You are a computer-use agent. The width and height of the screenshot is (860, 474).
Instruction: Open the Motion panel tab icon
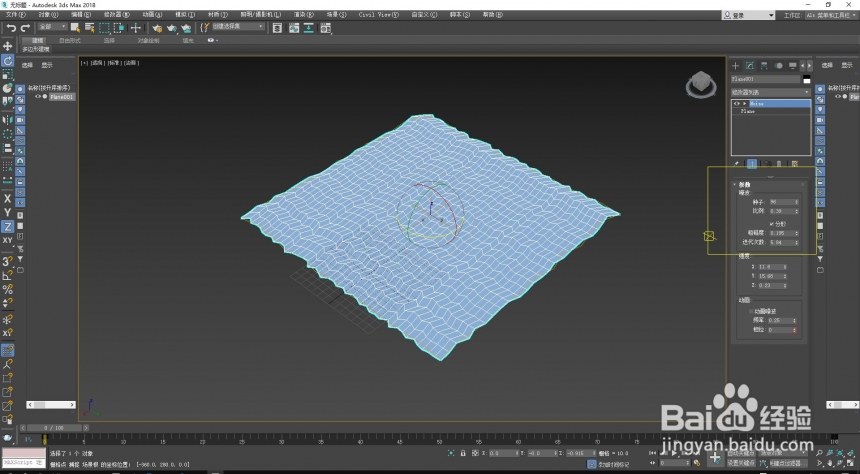click(778, 66)
